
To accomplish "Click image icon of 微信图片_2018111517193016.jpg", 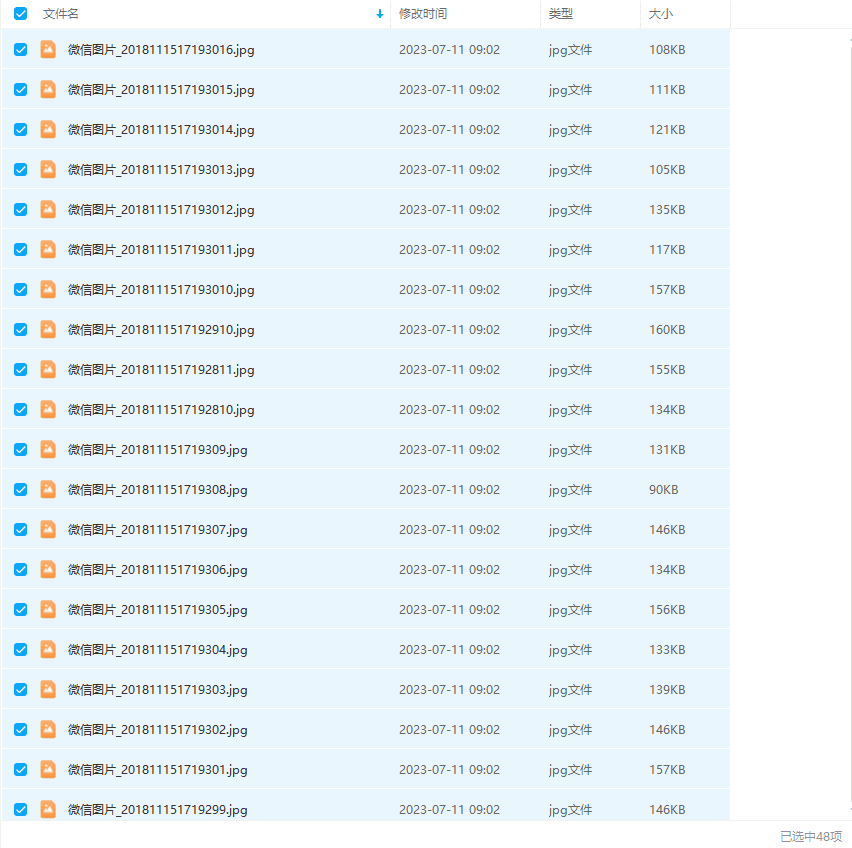I will 48,49.
